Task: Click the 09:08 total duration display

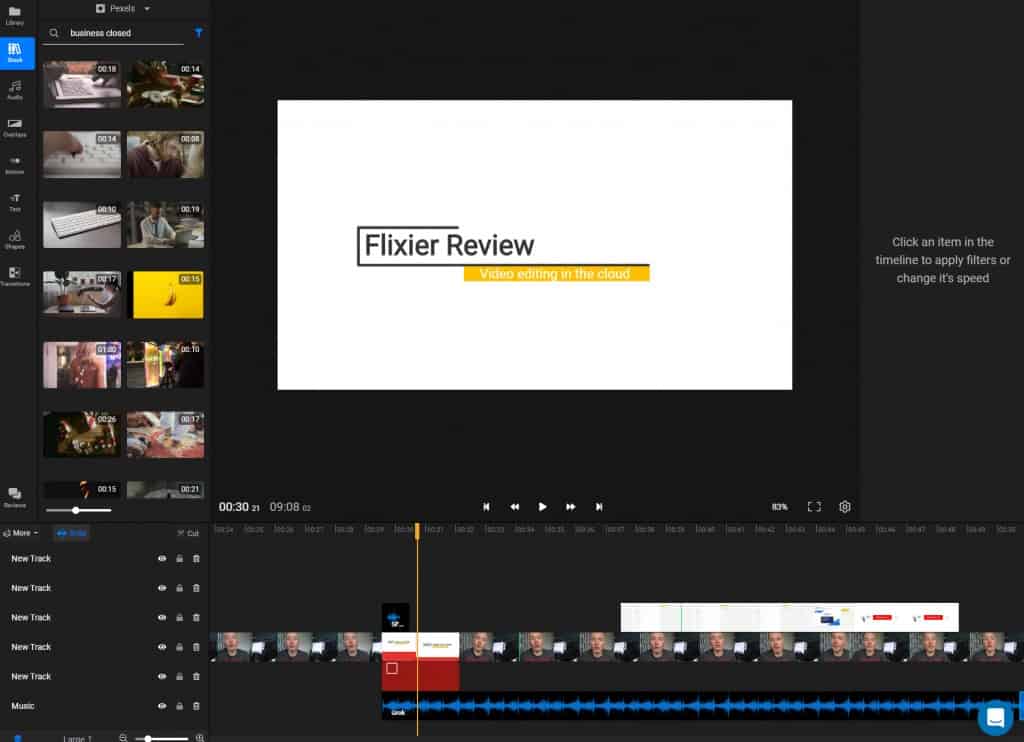Action: [290, 507]
